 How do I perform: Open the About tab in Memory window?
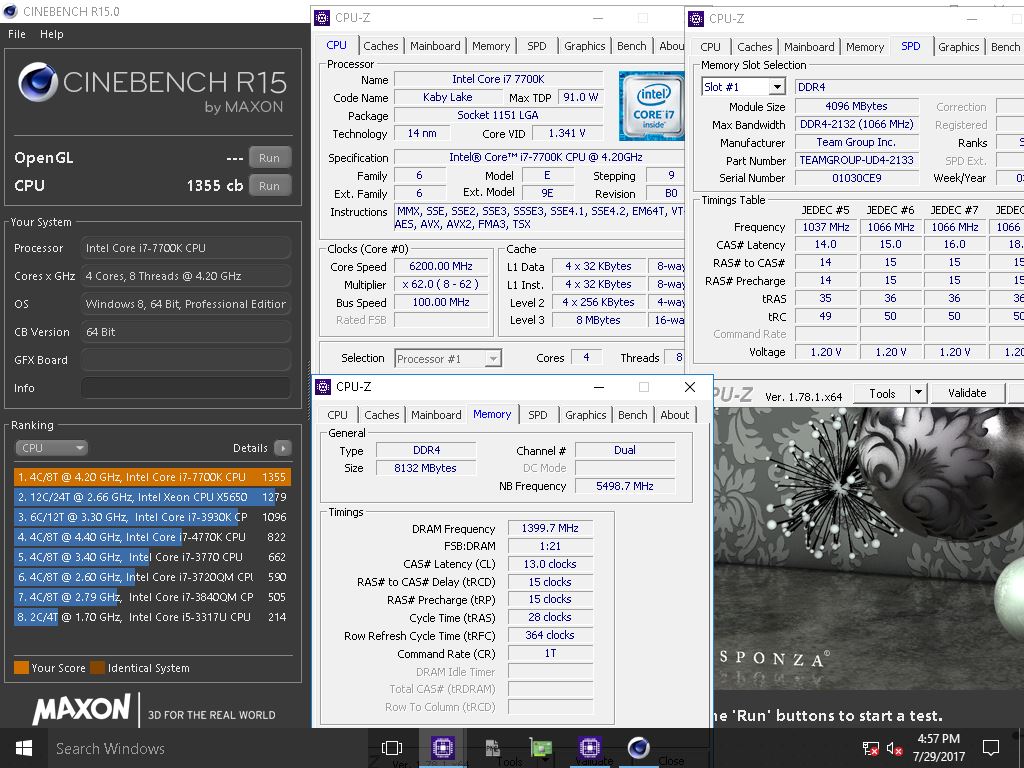[675, 415]
